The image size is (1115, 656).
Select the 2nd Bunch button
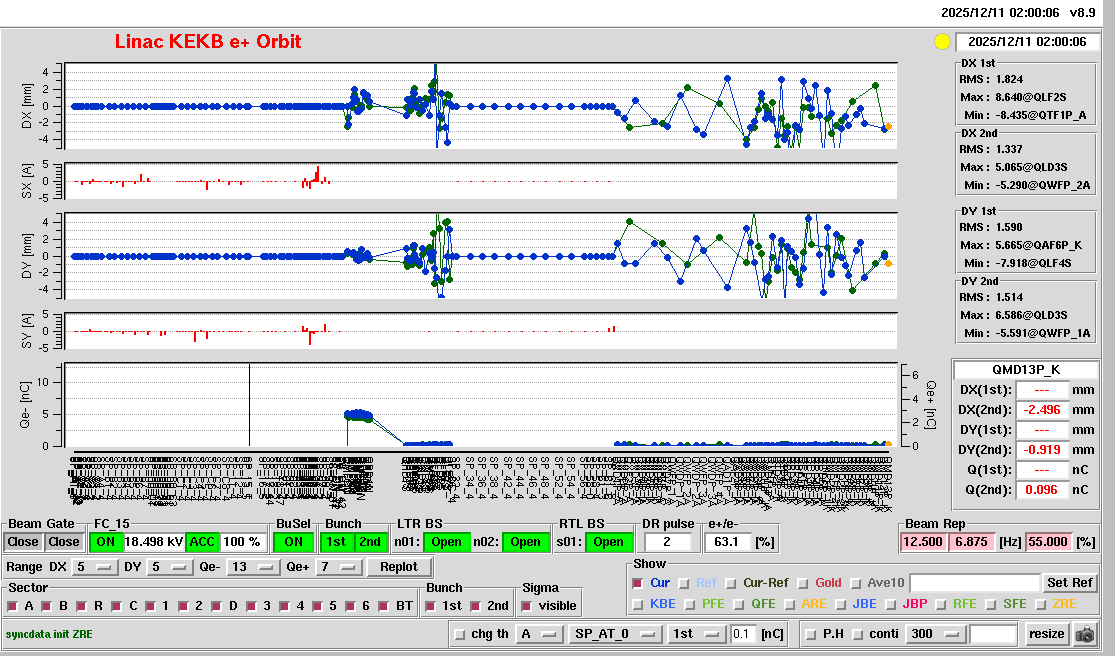(369, 542)
